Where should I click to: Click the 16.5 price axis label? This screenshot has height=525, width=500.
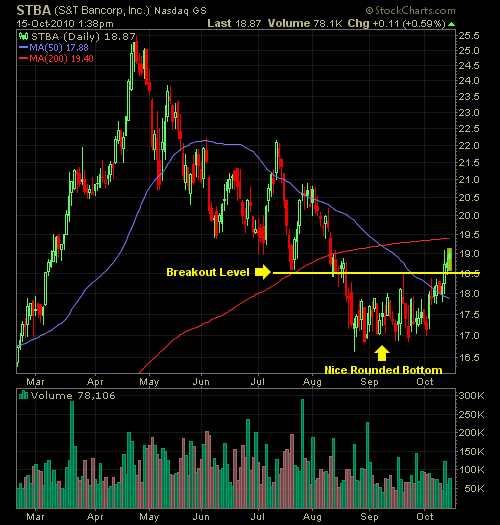click(x=469, y=358)
